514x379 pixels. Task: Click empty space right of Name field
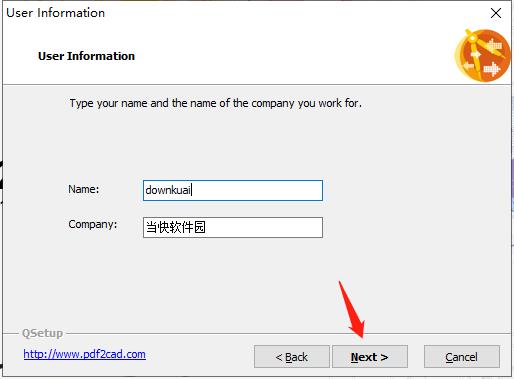413,190
